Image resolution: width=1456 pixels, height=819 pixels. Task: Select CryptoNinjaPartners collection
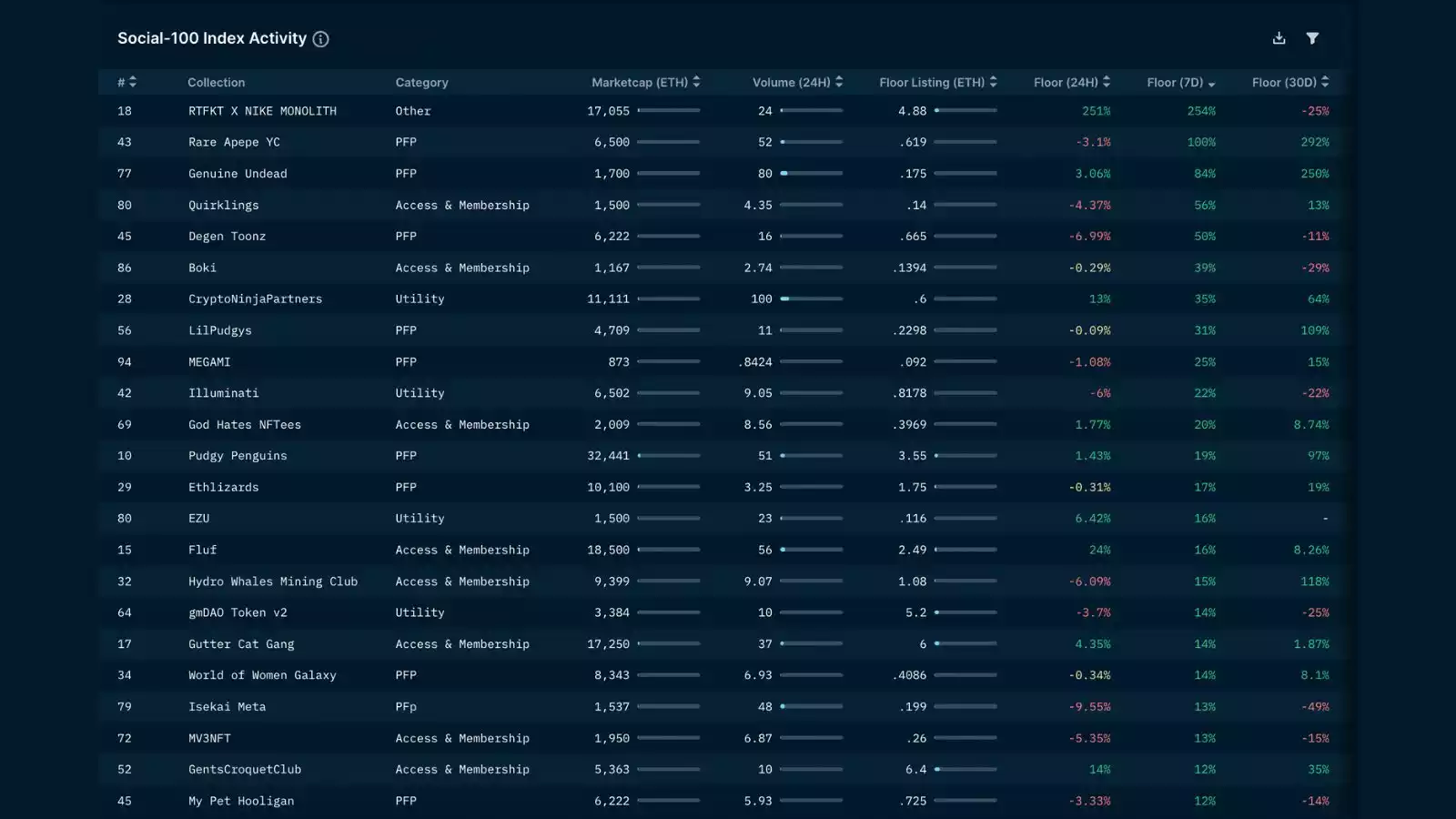point(255,299)
